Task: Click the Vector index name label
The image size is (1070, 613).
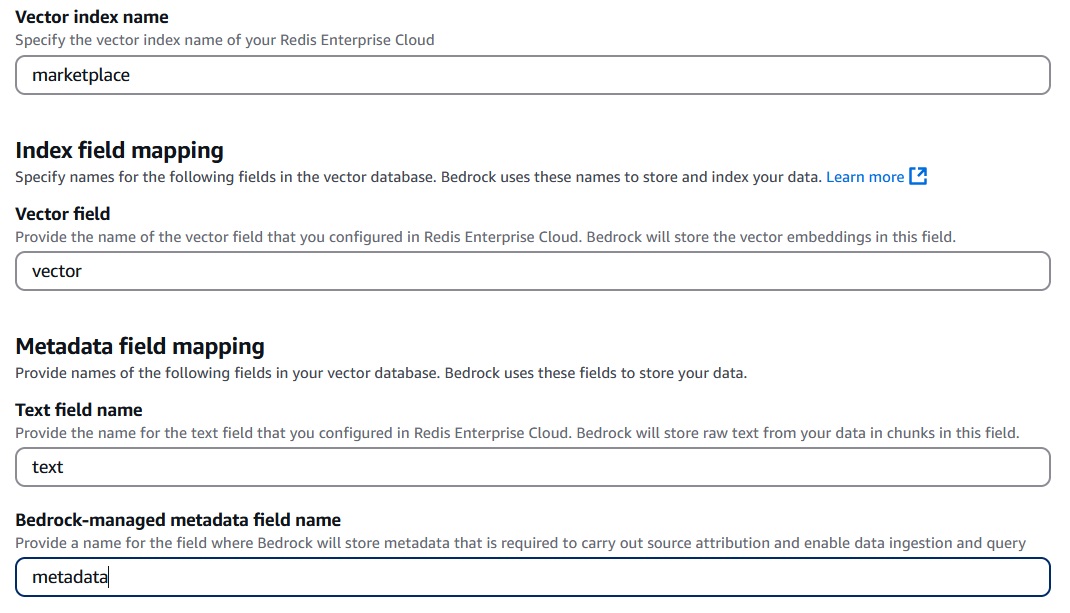Action: tap(92, 16)
